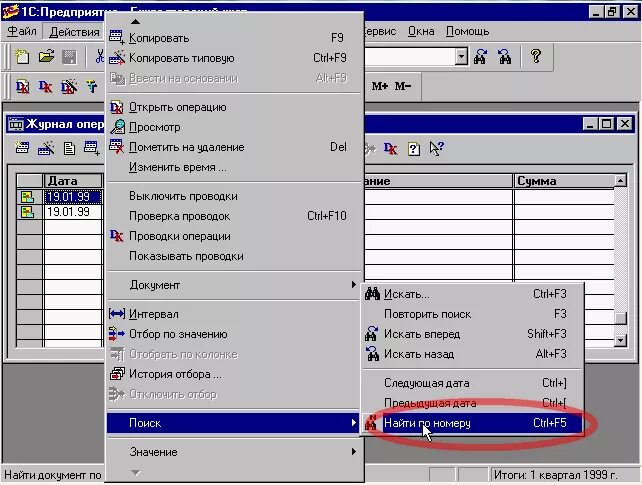Choose Искать вперед
The width and height of the screenshot is (642, 485).
point(472,334)
